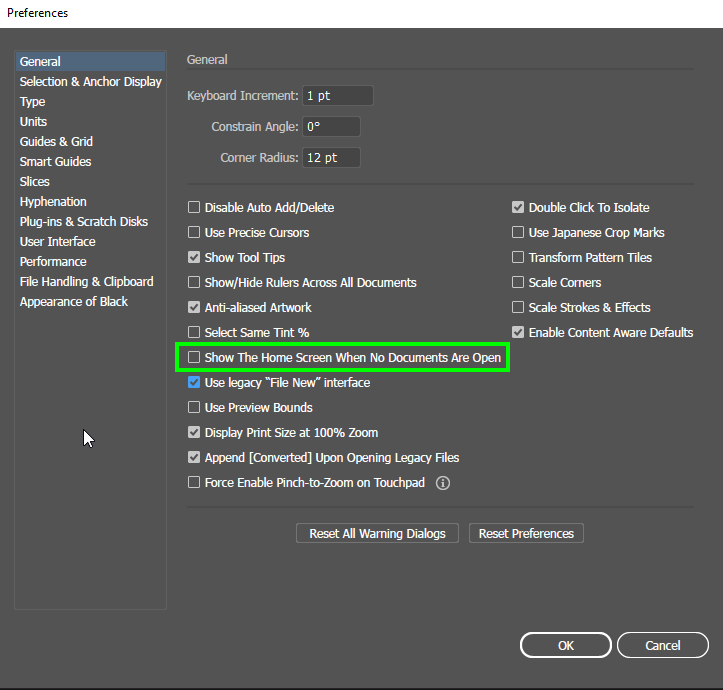Confirm preferences with OK button
Viewport: 723px width, 690px height.
(x=566, y=646)
